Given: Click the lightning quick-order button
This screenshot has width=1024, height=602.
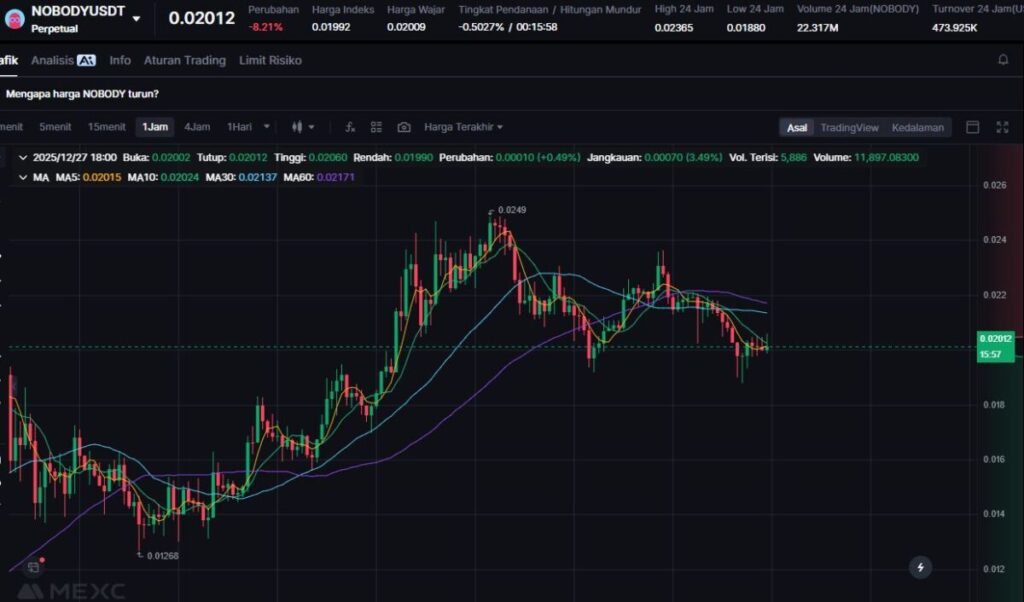Looking at the screenshot, I should [920, 567].
